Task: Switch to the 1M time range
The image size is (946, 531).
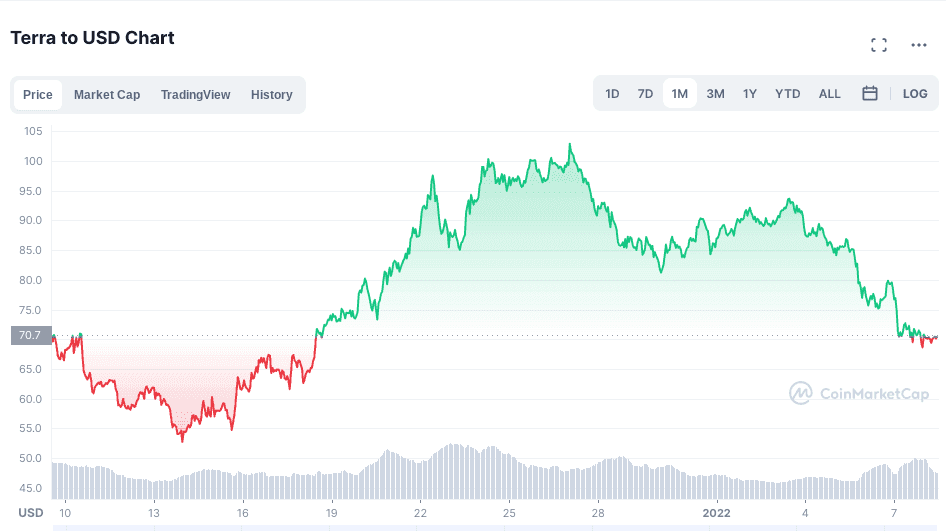Action: [x=680, y=94]
